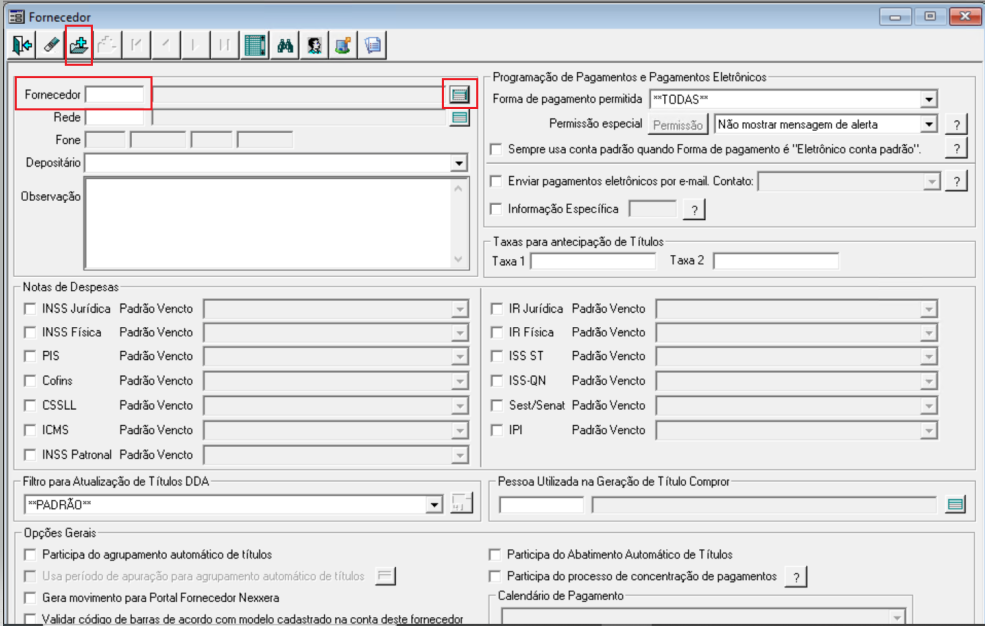Click the documents pages toolbar icon
This screenshot has width=985, height=626.
coord(373,45)
